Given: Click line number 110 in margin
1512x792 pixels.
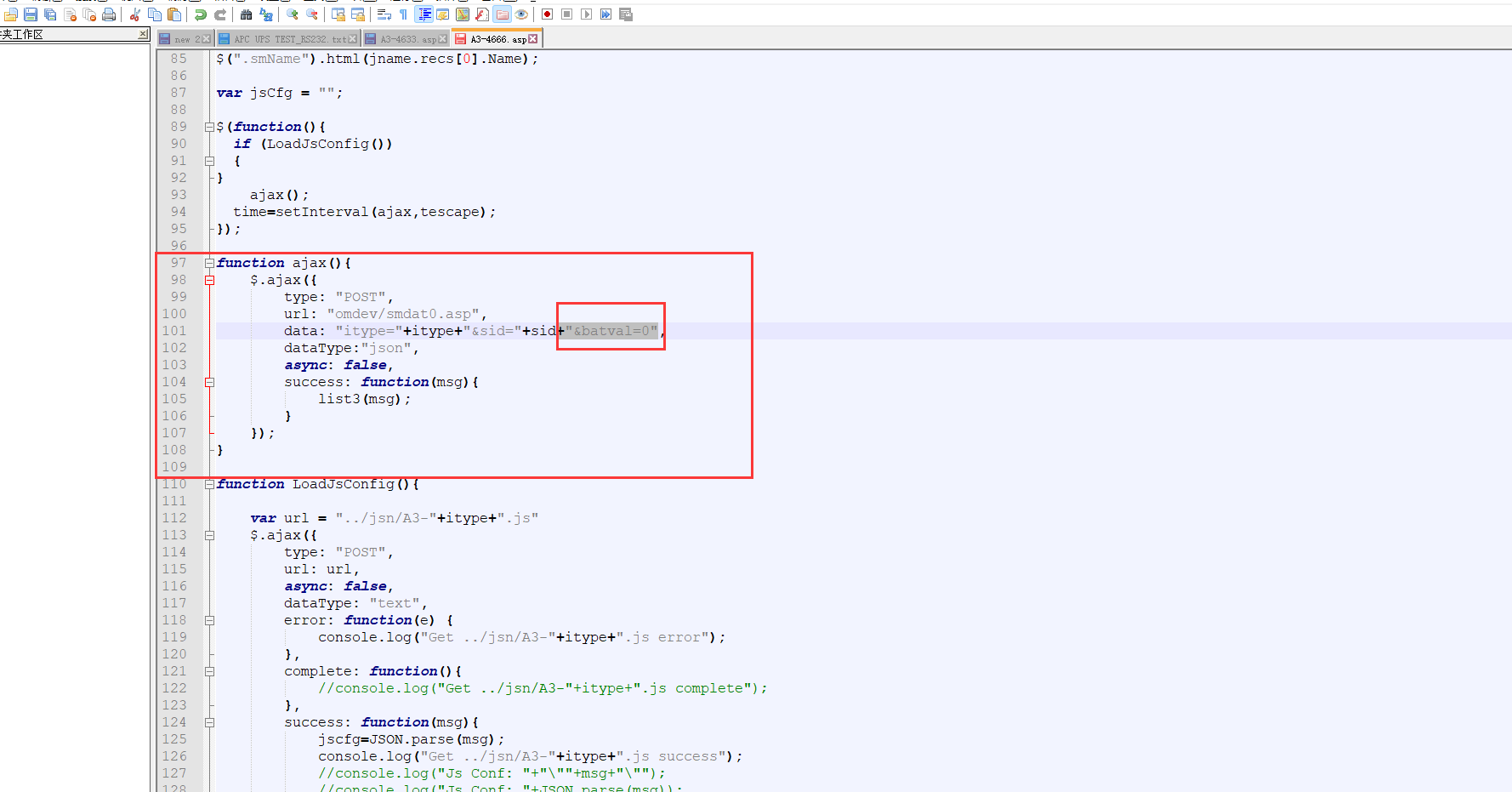Looking at the screenshot, I should [174, 484].
